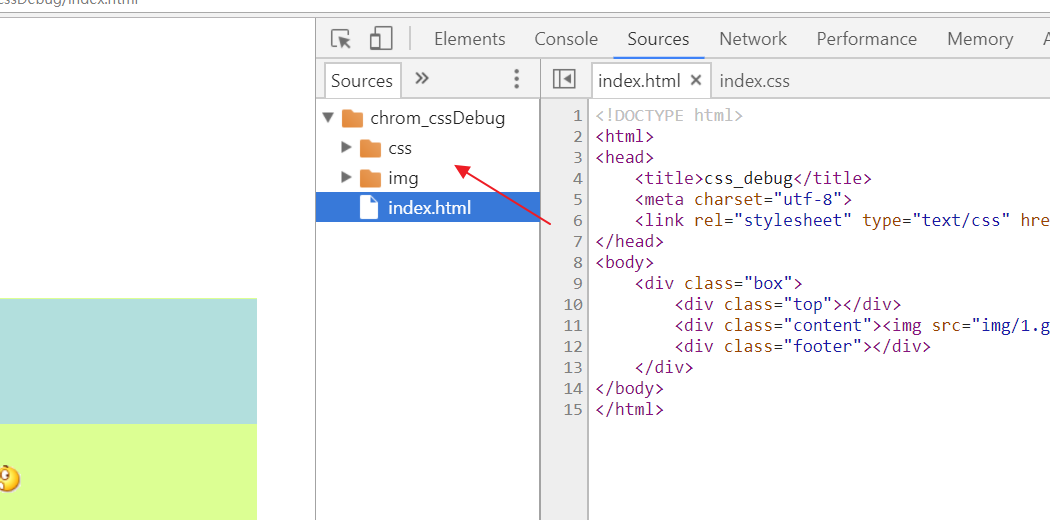Expand the css folder arrow
The width and height of the screenshot is (1050, 520).
pos(346,147)
